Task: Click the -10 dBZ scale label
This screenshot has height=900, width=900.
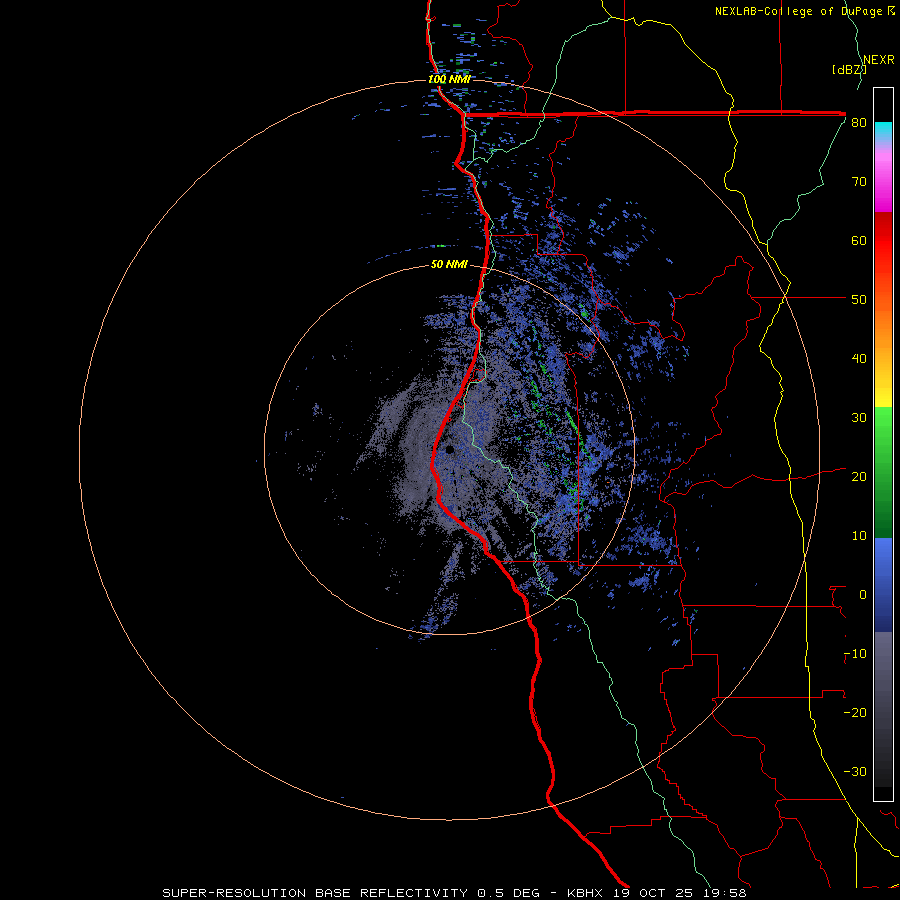Action: point(855,654)
